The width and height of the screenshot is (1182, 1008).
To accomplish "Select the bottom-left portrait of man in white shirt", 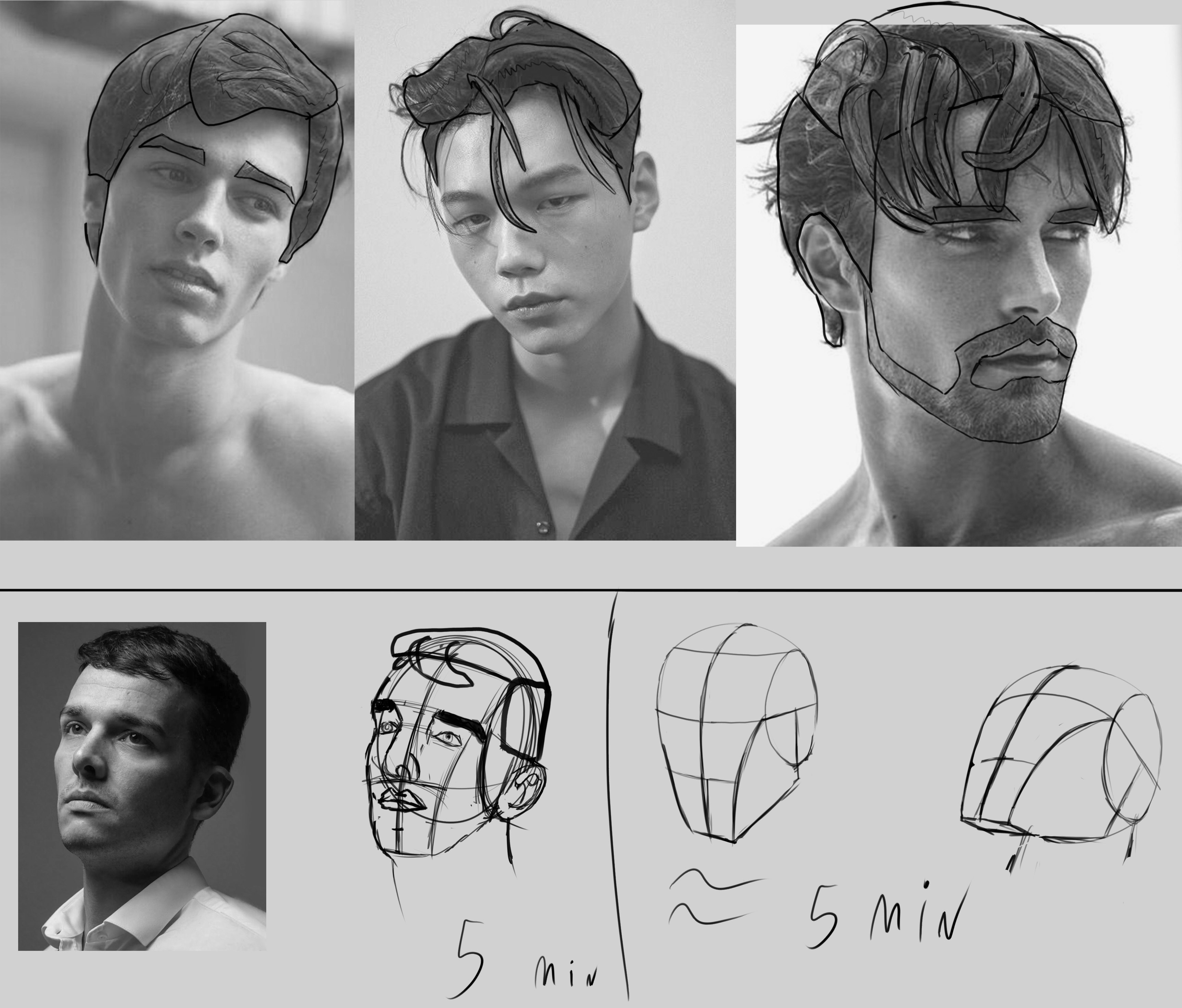I will tap(142, 786).
